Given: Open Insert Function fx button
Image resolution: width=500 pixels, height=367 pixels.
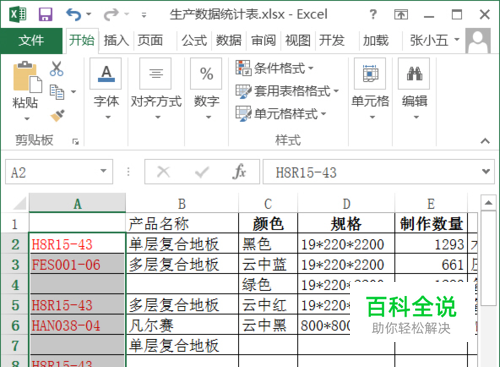Looking at the screenshot, I should [239, 172].
